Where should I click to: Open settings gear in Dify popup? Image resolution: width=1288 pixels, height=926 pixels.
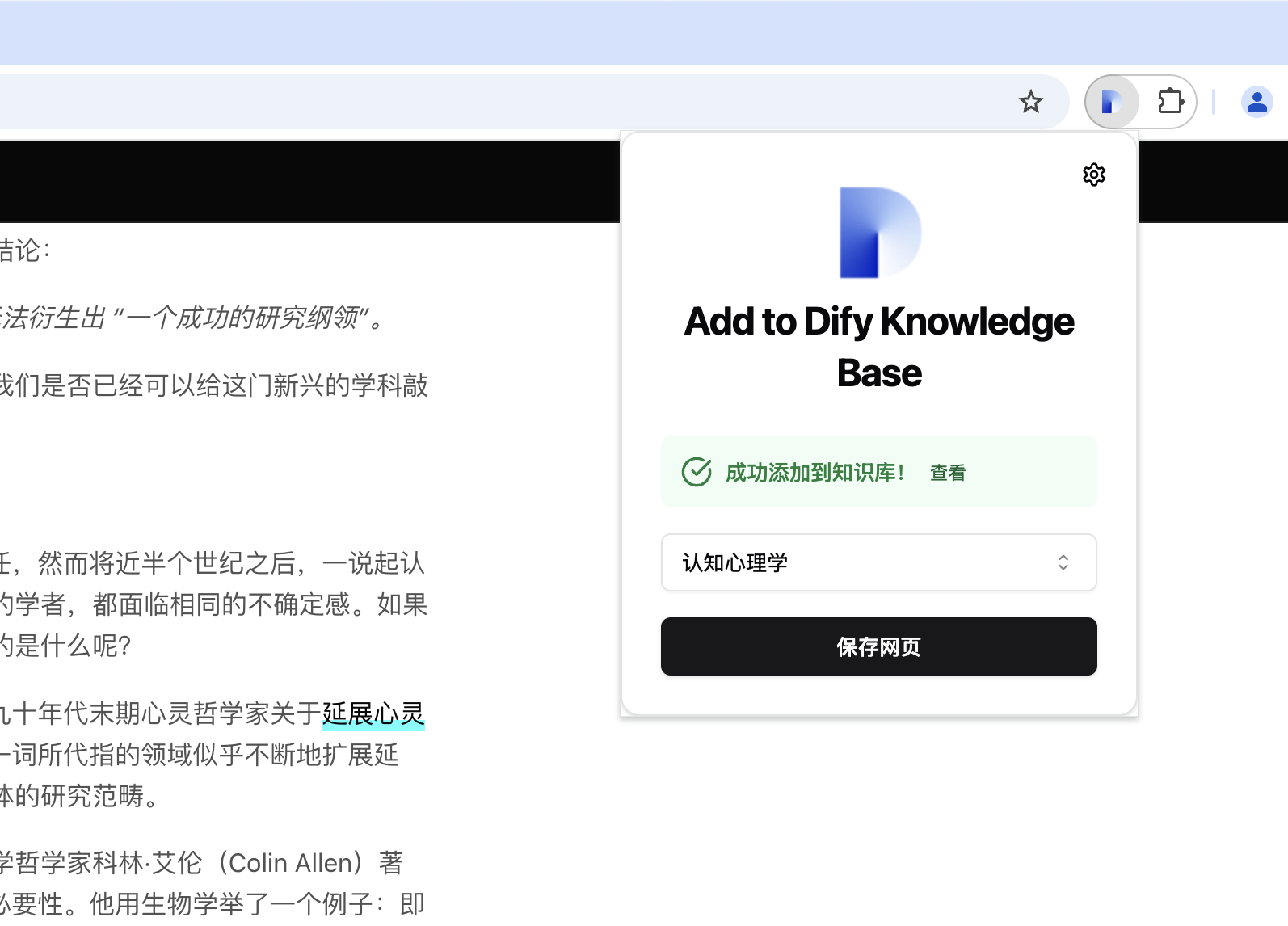1094,175
